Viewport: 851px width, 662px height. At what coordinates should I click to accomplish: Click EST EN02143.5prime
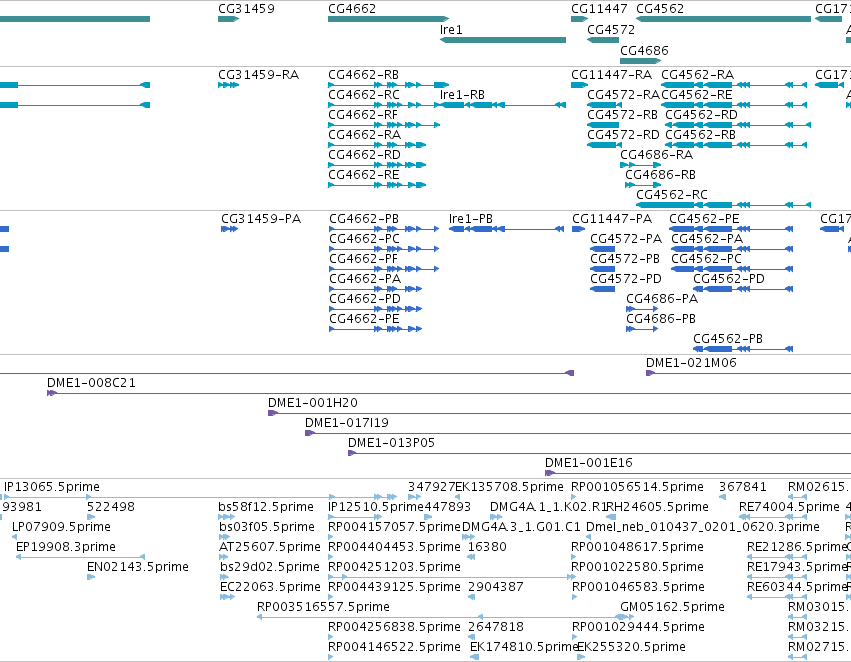[x=138, y=567]
